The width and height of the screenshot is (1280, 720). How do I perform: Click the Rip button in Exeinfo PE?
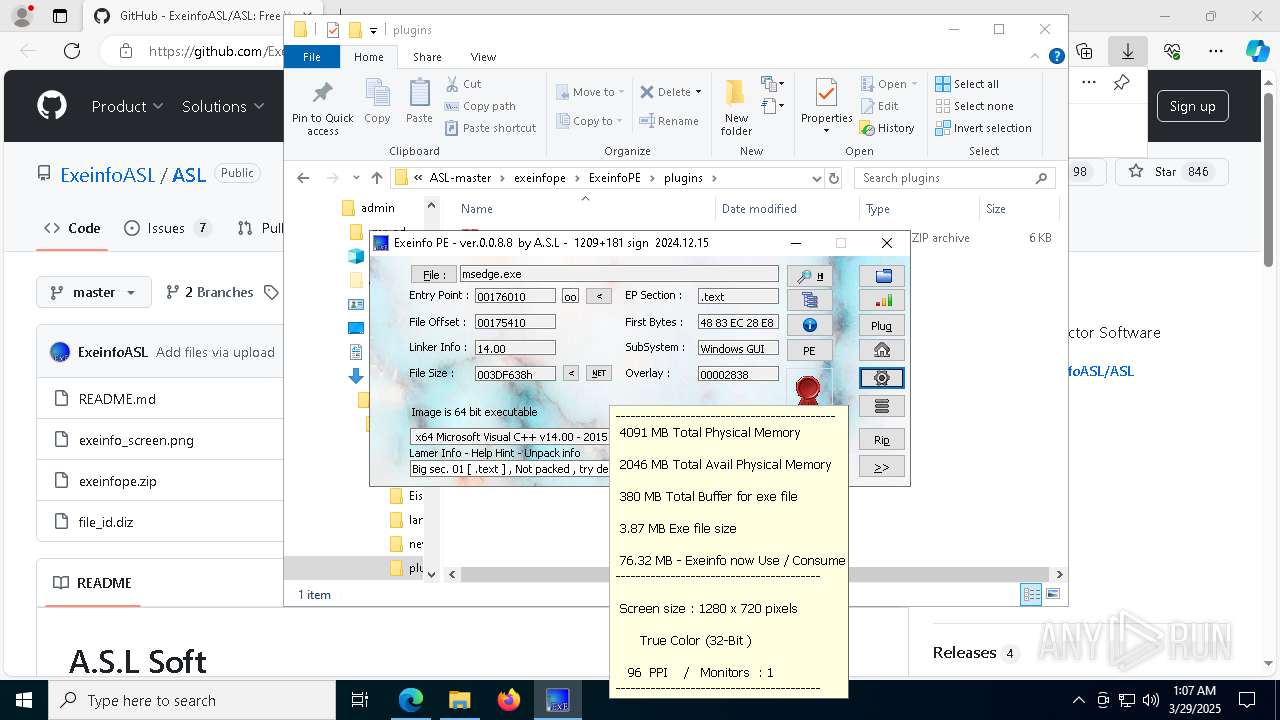click(x=882, y=440)
